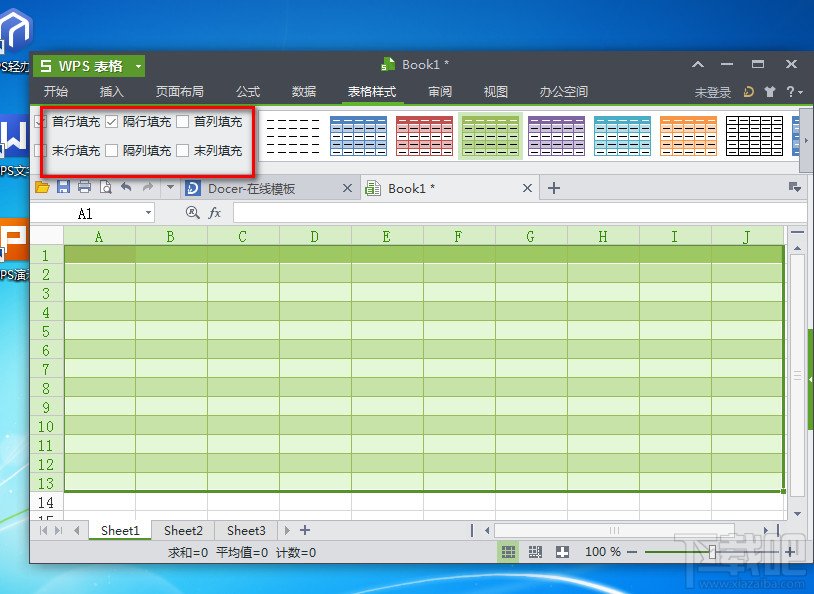Open print preview icon
This screenshot has width=814, height=594.
[105, 187]
